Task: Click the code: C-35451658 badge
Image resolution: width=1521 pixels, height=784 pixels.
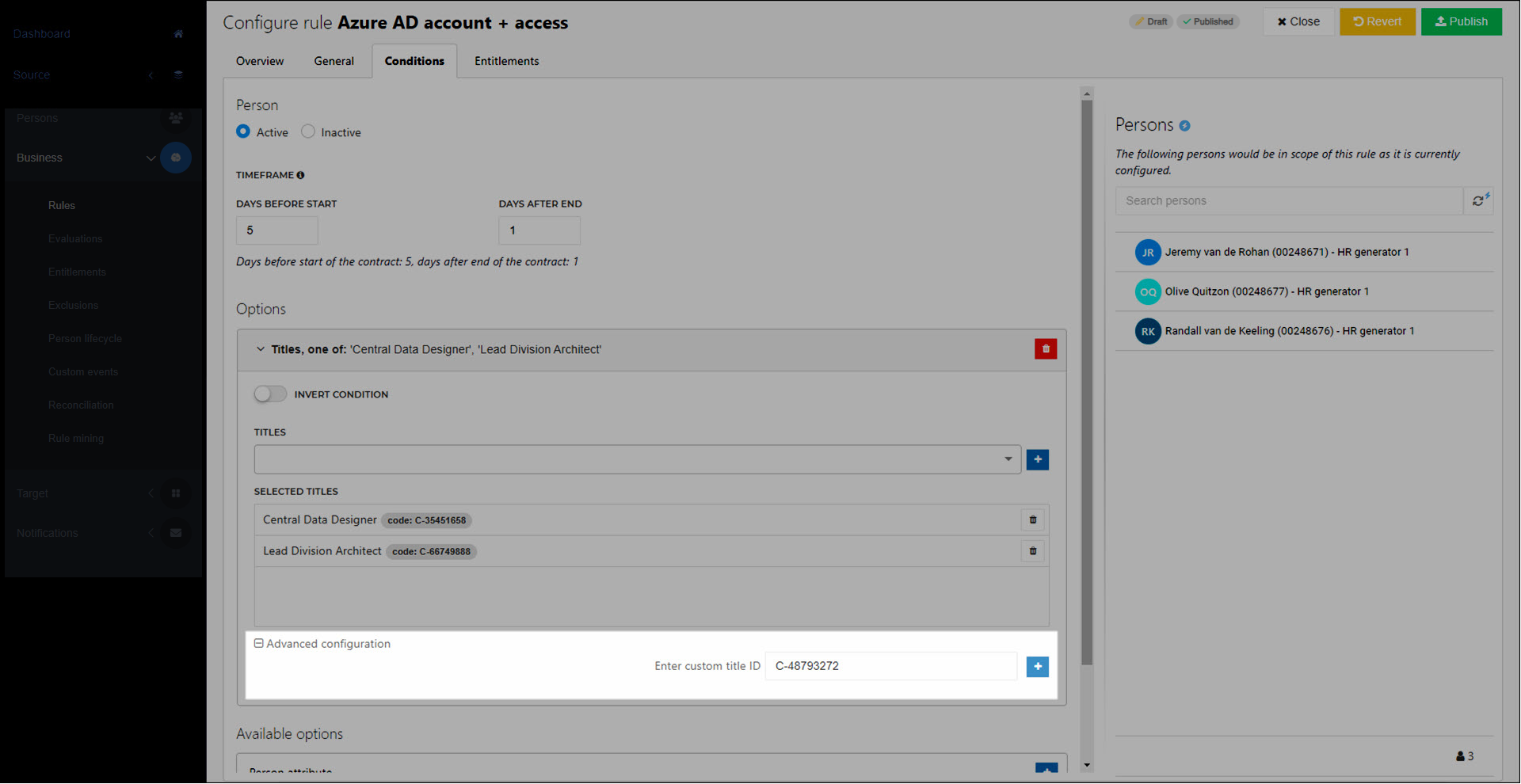Action: click(427, 520)
